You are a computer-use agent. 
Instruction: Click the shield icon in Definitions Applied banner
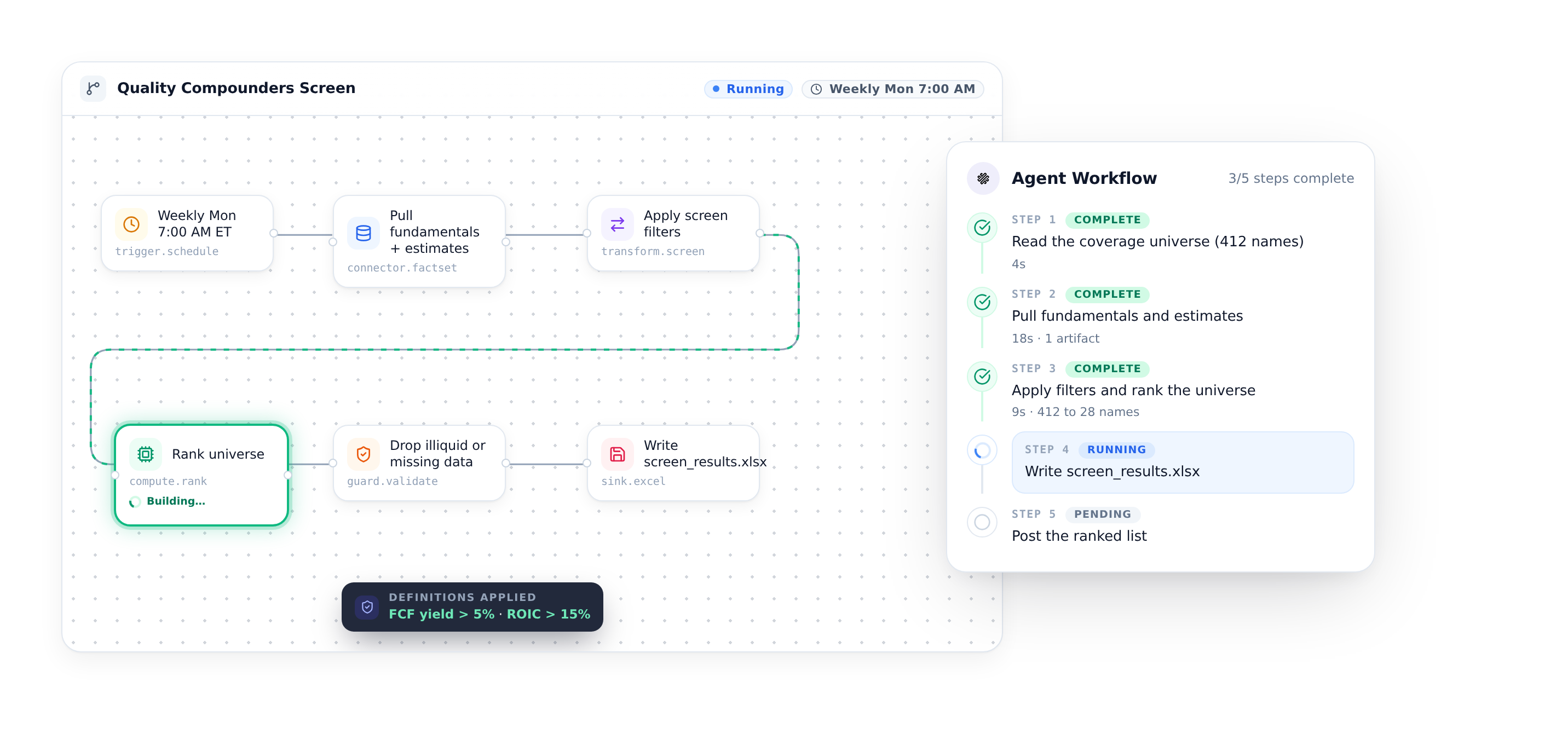[367, 607]
